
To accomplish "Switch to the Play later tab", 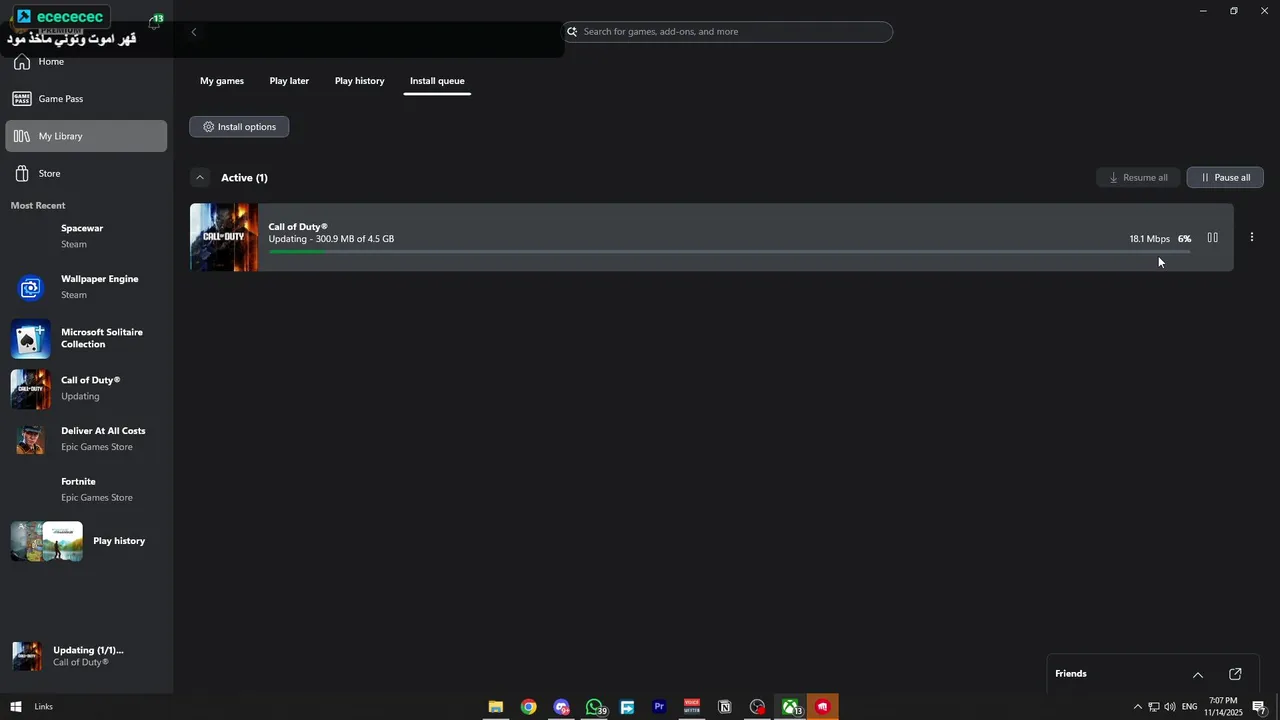I will click(289, 81).
